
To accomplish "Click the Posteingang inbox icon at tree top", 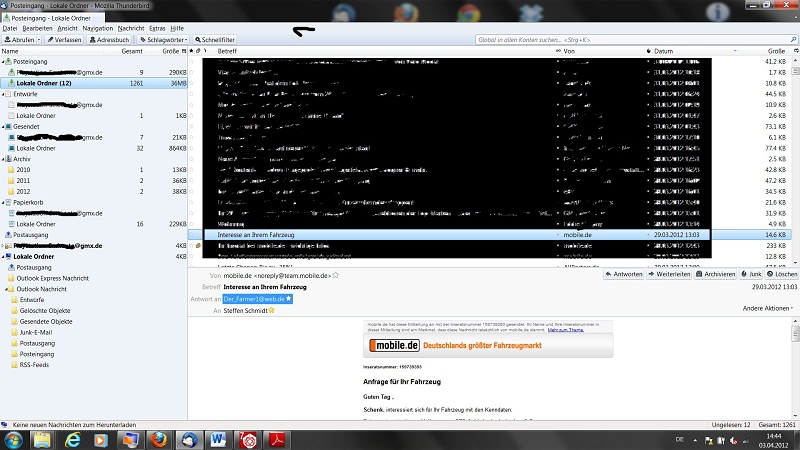I will coord(8,61).
